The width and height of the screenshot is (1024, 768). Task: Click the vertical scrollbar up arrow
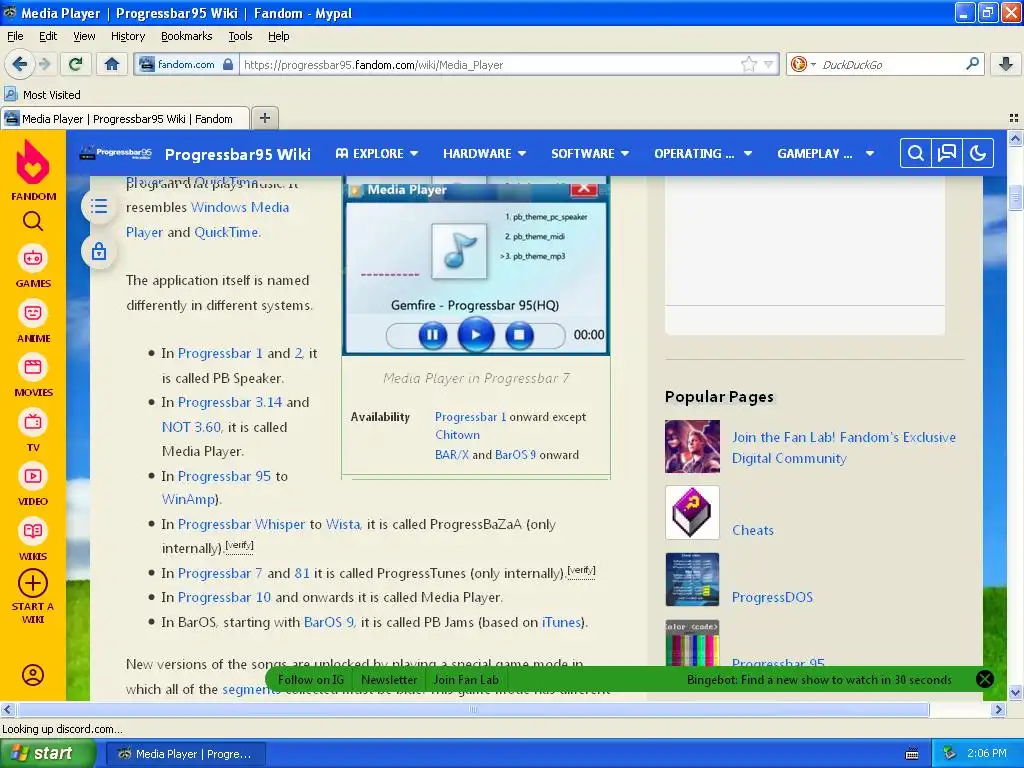pos(1014,138)
